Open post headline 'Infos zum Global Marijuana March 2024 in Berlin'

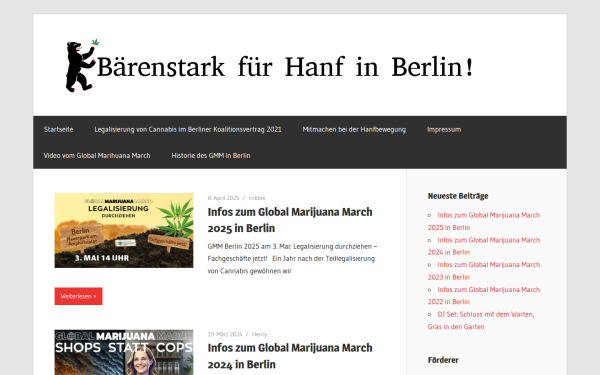pos(290,356)
